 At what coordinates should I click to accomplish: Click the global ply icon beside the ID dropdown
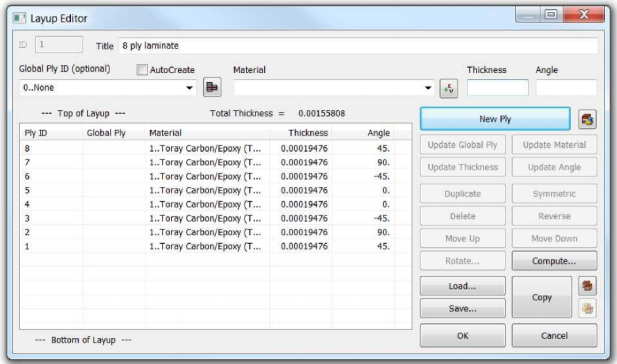[x=212, y=87]
